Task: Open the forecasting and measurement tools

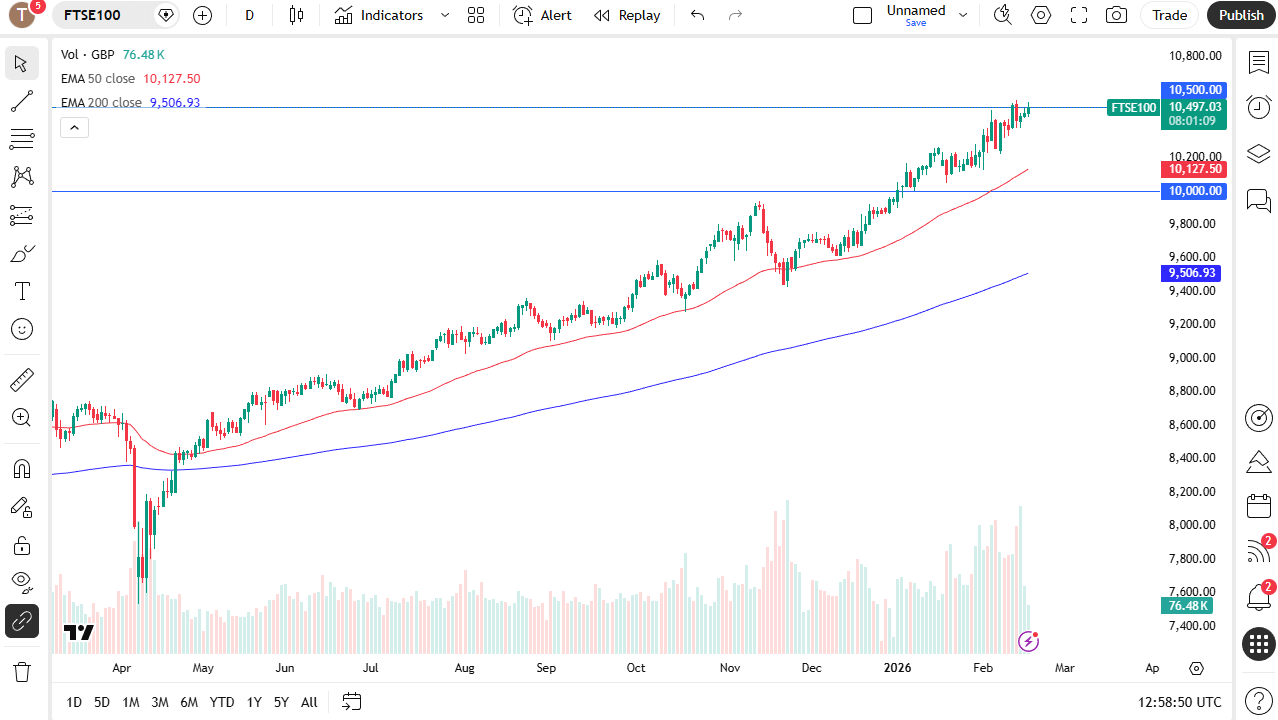Action: [21, 215]
